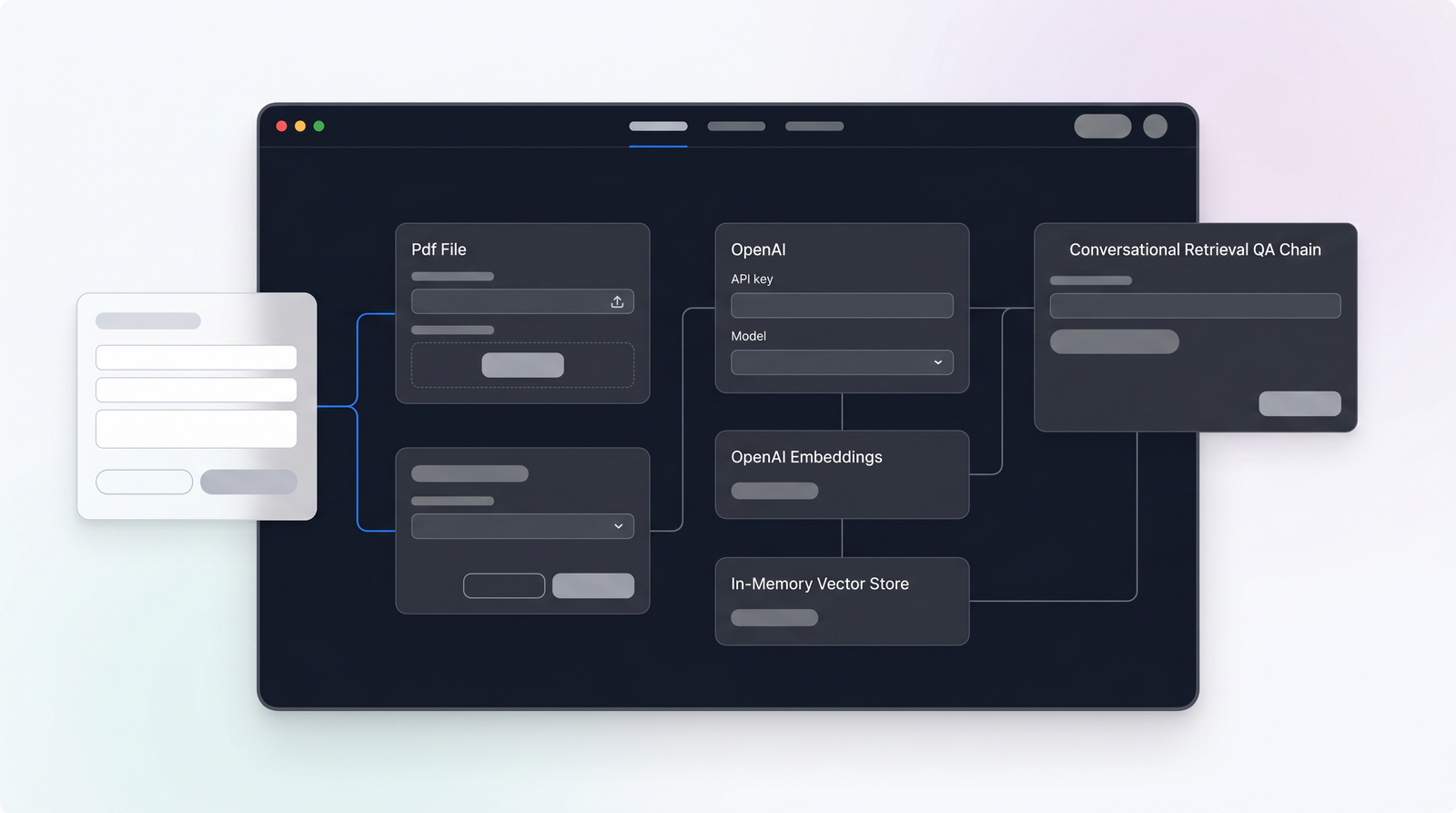1456x813 pixels.
Task: Click the filled gray button in the unnamed lower-left node
Action: [593, 585]
